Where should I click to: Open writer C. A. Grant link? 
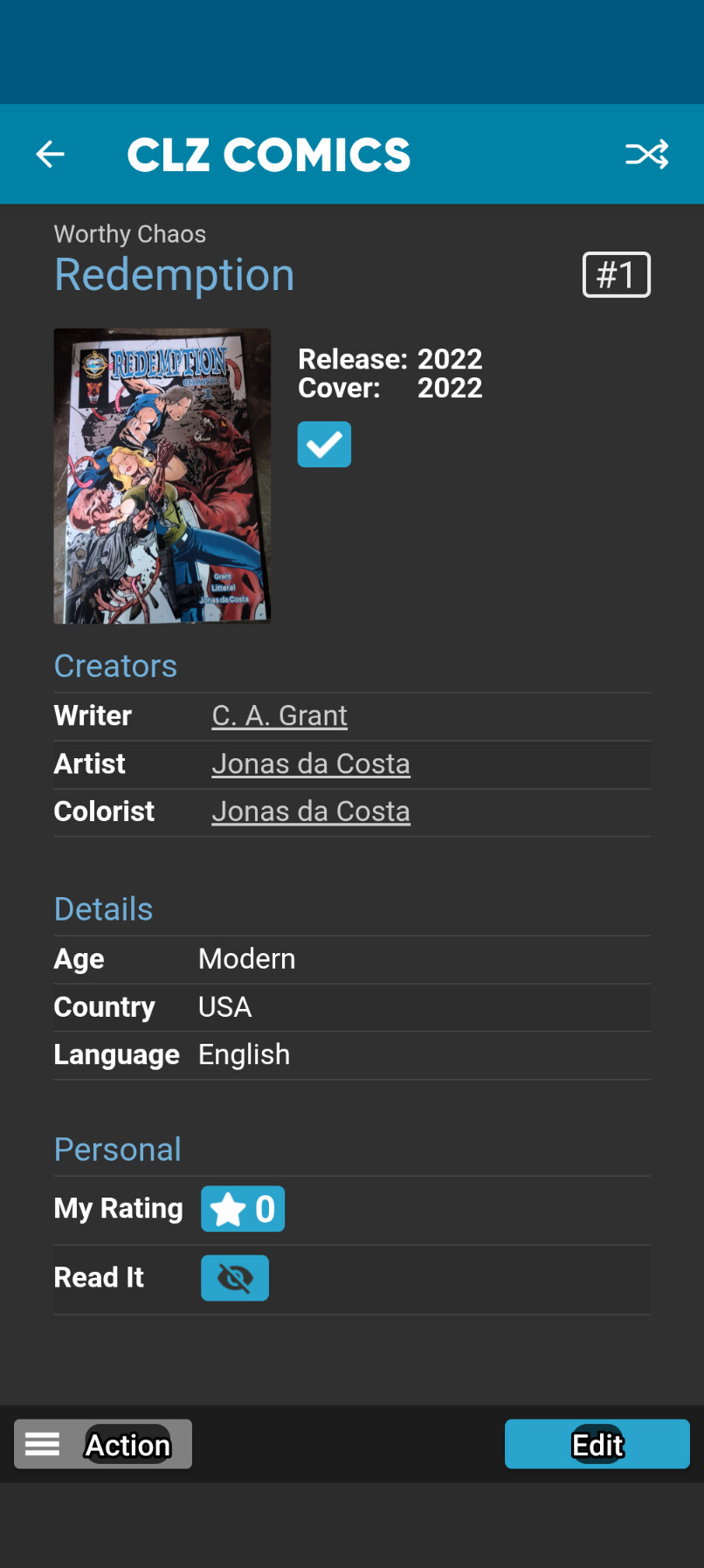[280, 716]
